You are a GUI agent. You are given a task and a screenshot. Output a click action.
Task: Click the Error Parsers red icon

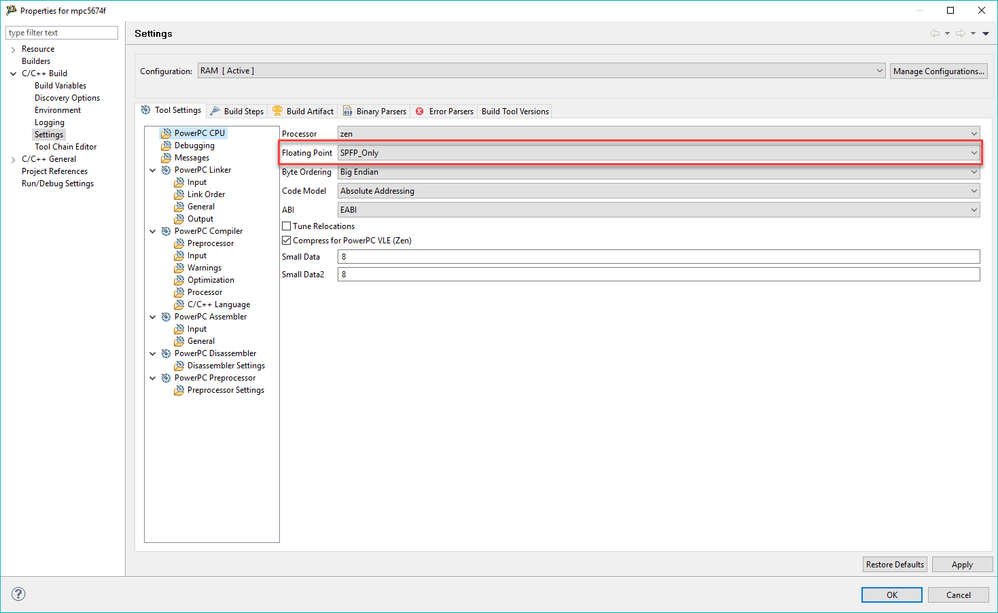point(419,111)
